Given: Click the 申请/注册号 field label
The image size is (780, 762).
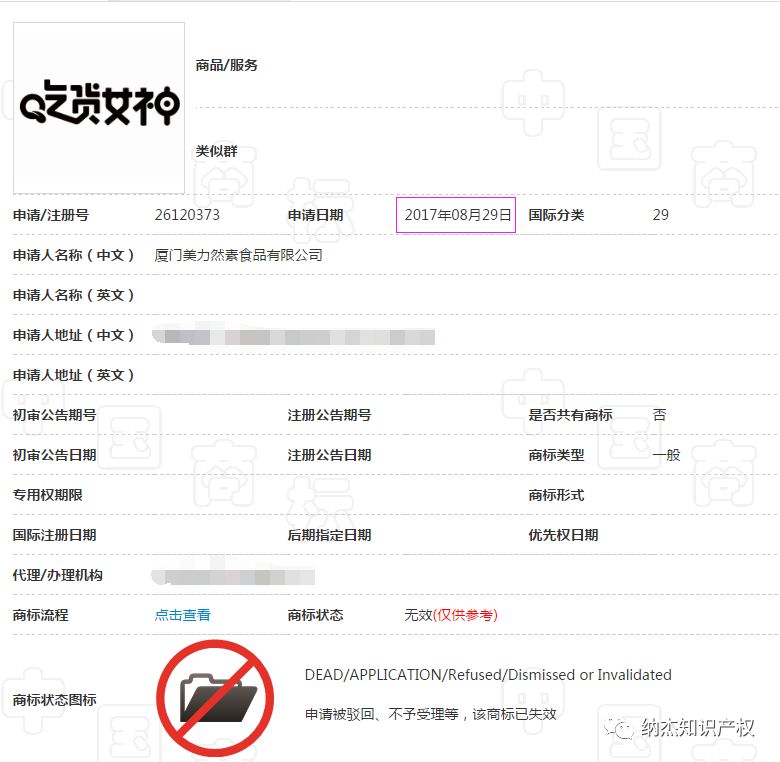Looking at the screenshot, I should click(x=51, y=215).
